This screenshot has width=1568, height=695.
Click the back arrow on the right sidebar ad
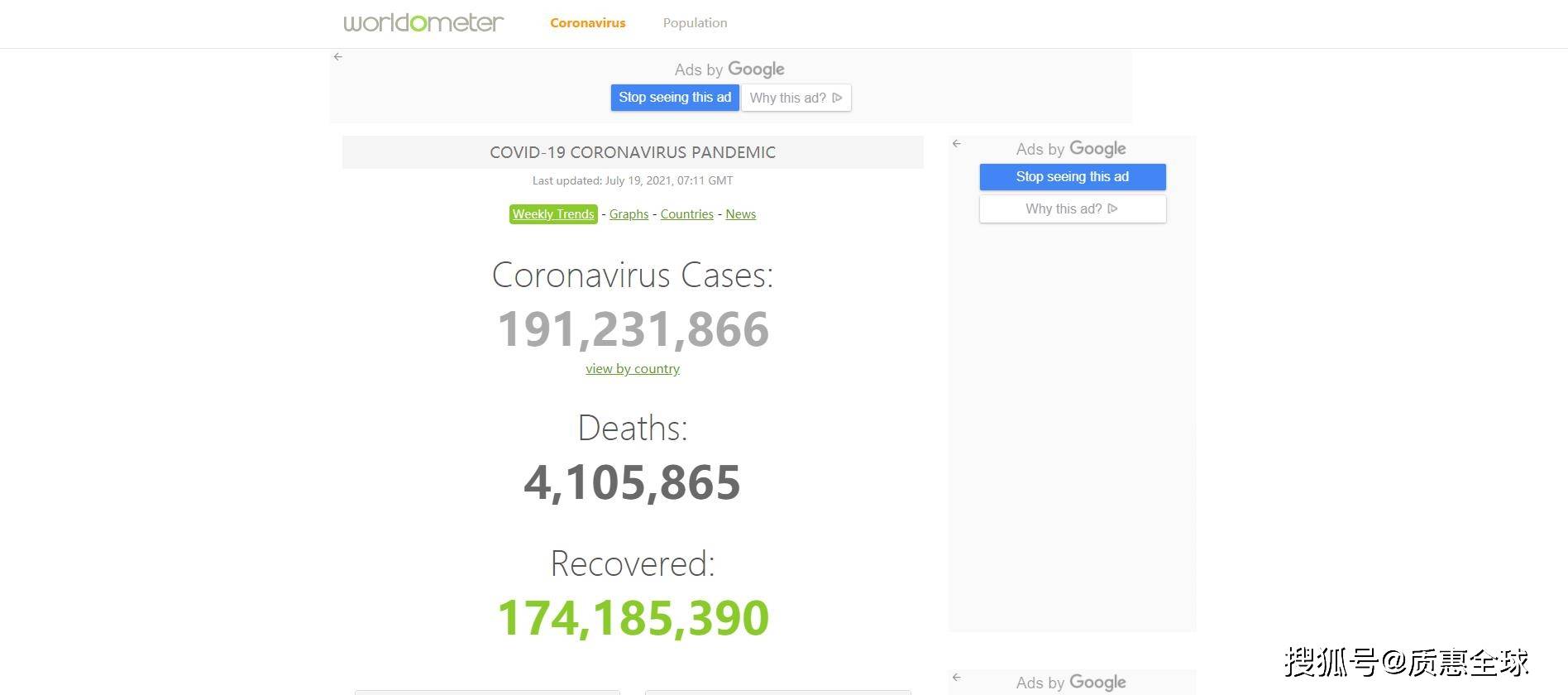[x=957, y=144]
